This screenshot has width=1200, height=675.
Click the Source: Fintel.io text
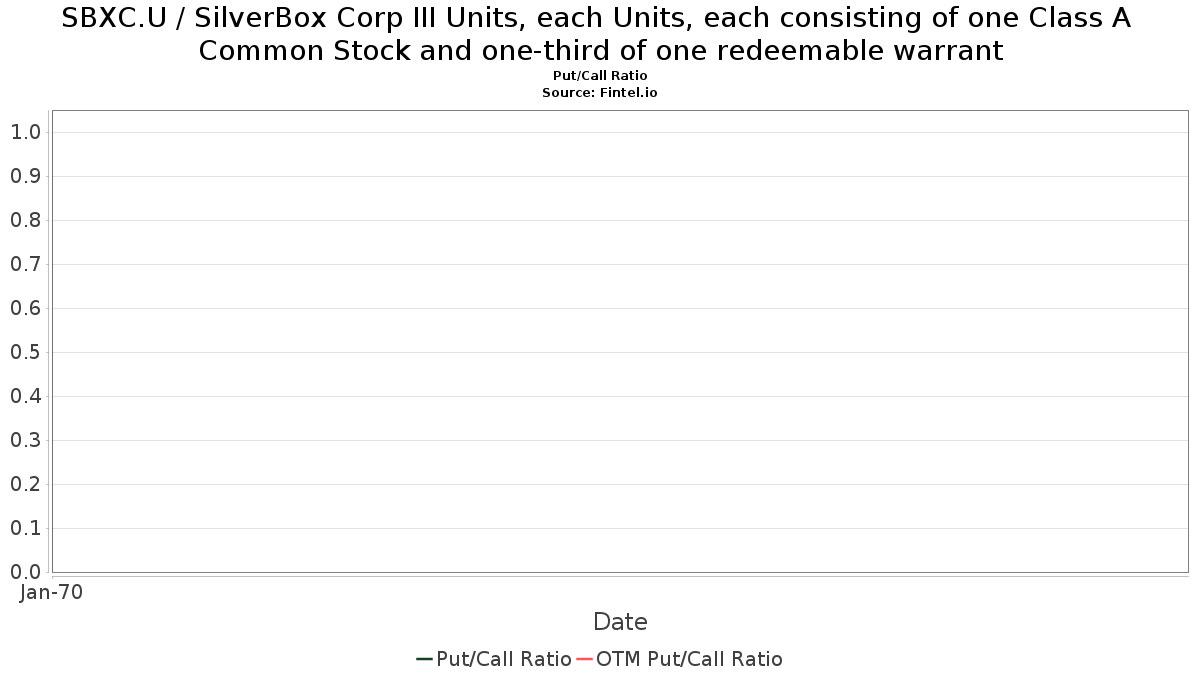coord(600,92)
